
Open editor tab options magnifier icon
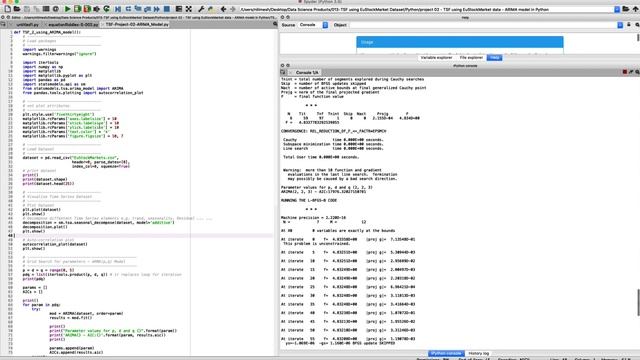pos(275,24)
